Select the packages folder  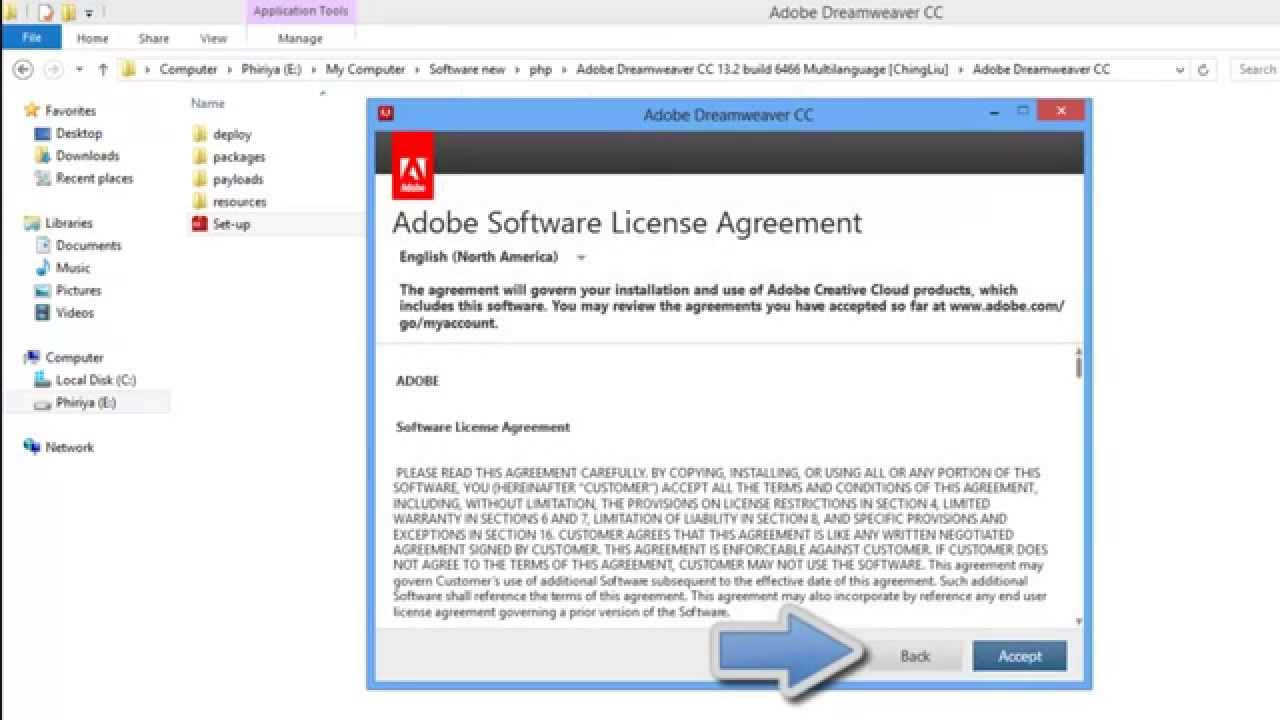coord(239,157)
